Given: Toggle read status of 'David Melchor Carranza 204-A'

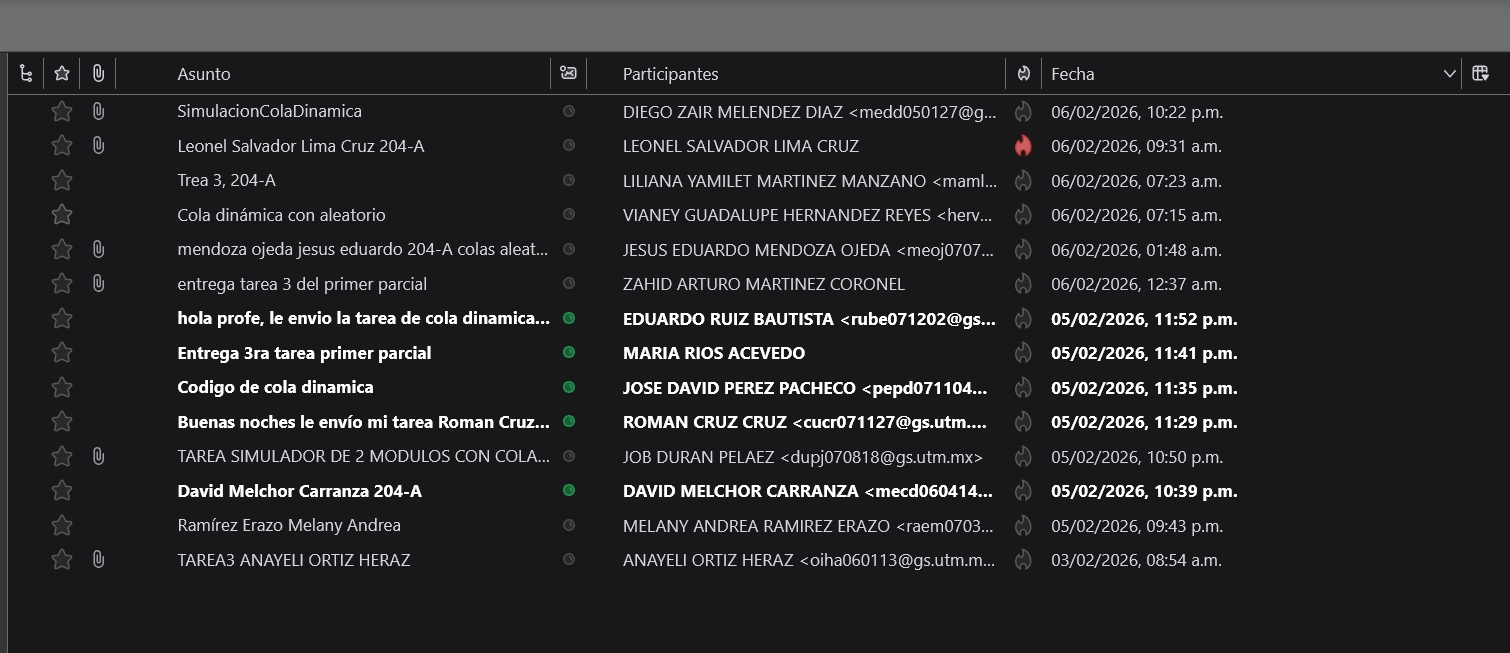Looking at the screenshot, I should point(569,491).
